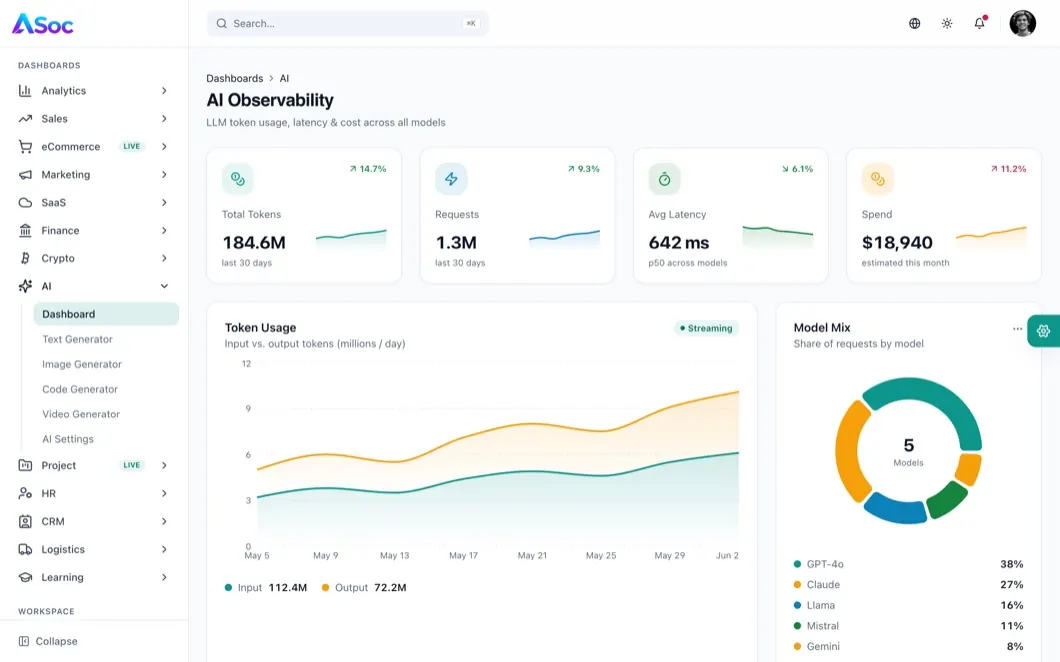This screenshot has width=1060, height=662.
Task: Click the HR people icon
Action: pos(25,494)
